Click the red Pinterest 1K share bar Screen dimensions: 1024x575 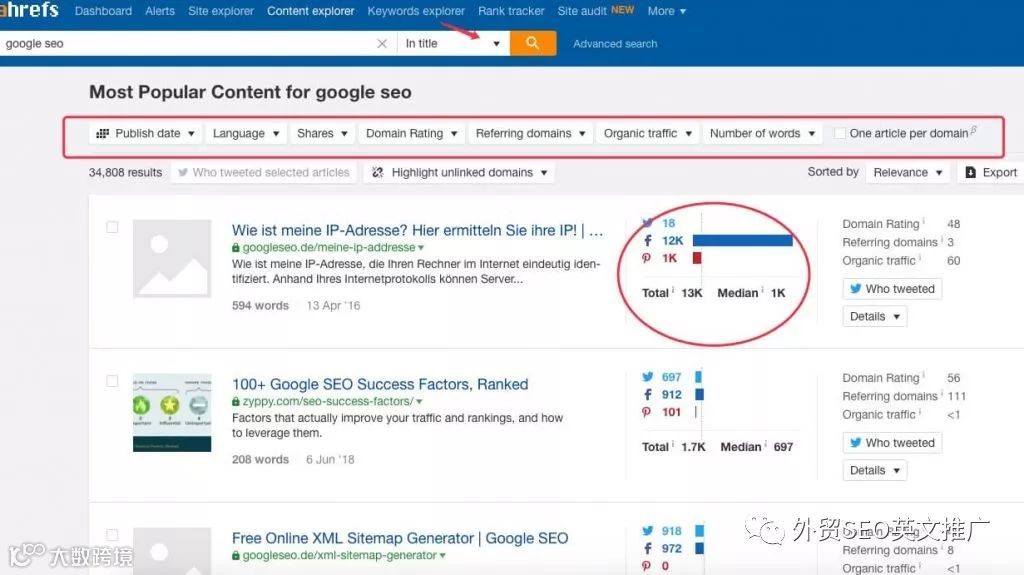[697, 258]
